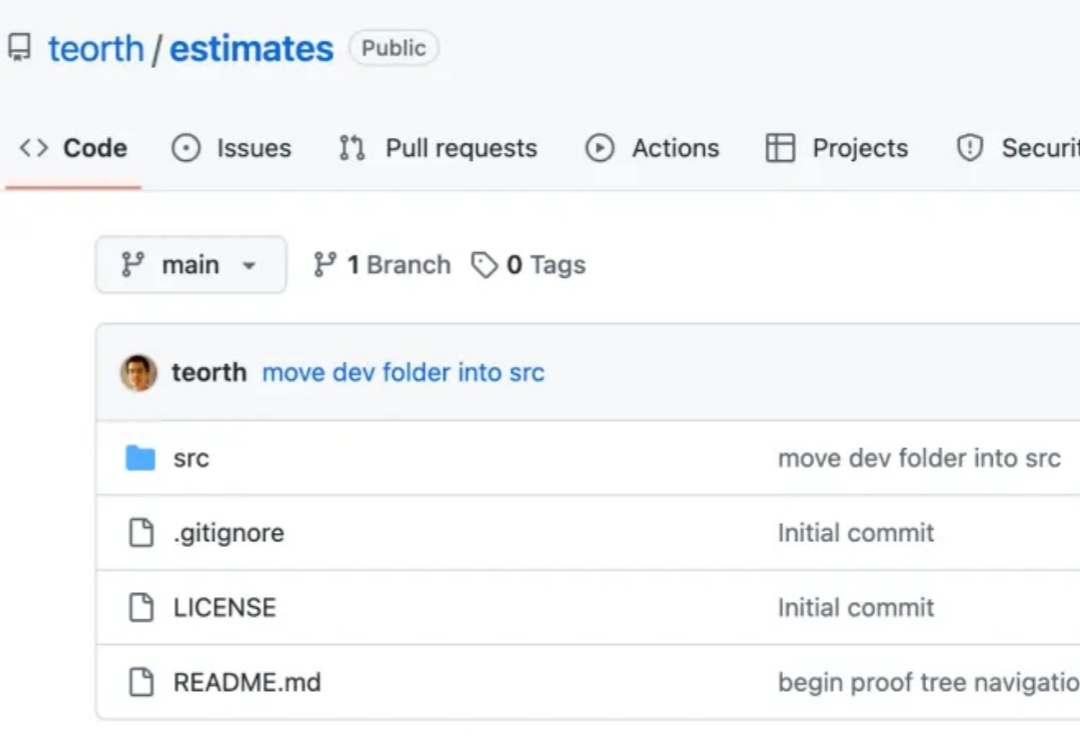Click the branch icon inside main button
Image resolution: width=1080 pixels, height=744 pixels.
133,265
